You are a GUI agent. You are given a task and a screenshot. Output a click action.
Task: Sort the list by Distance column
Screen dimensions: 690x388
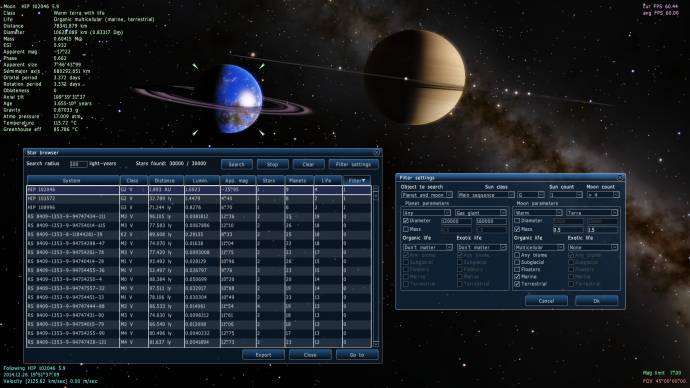click(165, 180)
